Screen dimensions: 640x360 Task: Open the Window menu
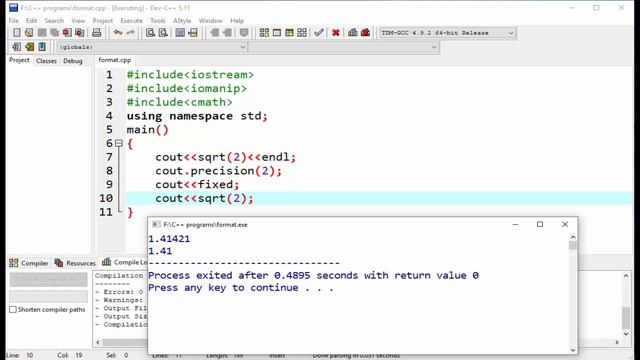tap(211, 20)
